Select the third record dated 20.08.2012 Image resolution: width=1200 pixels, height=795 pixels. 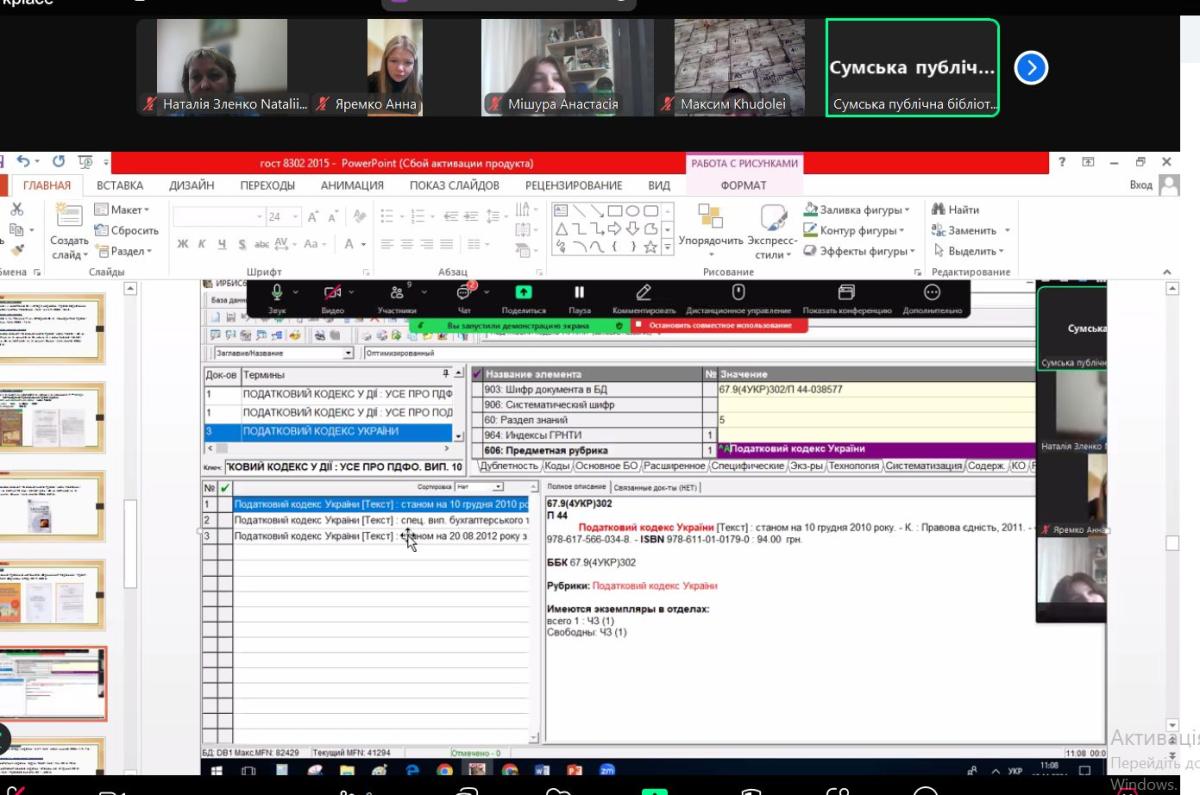pyautogui.click(x=380, y=536)
